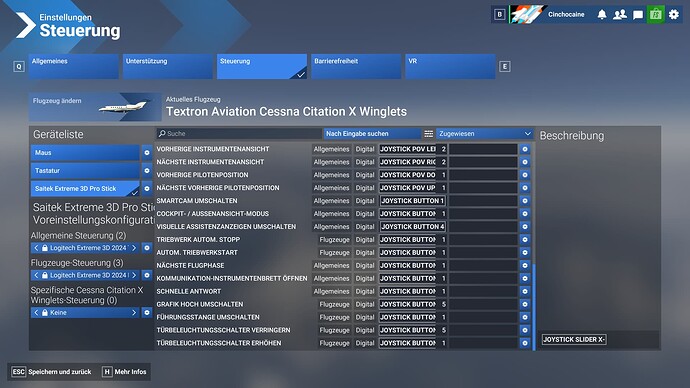This screenshot has width=690, height=388.
Task: Click E next tab key icon
Action: [x=505, y=67]
